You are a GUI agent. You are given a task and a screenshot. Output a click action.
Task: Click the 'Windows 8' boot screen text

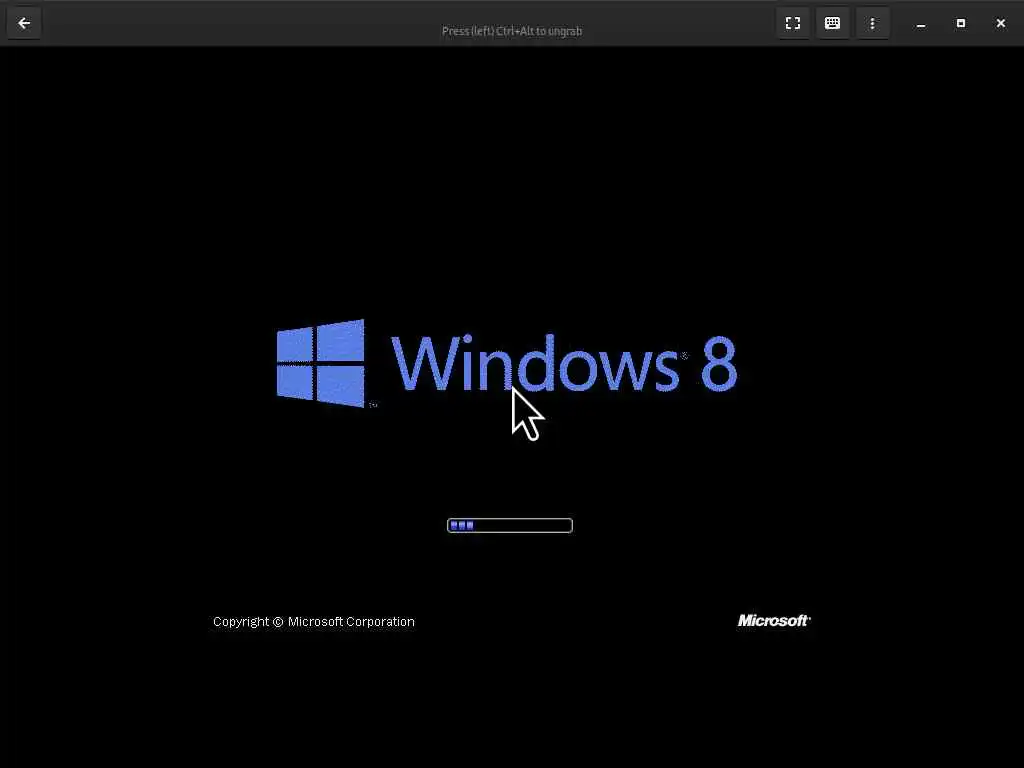pyautogui.click(x=564, y=363)
